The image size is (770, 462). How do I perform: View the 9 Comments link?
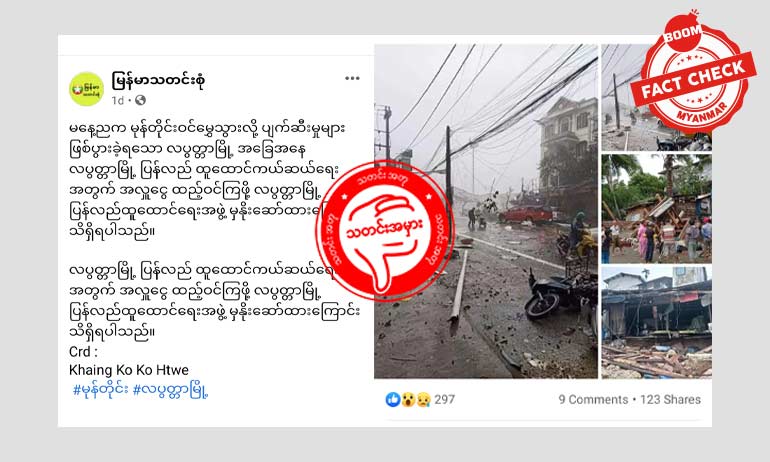tap(593, 400)
